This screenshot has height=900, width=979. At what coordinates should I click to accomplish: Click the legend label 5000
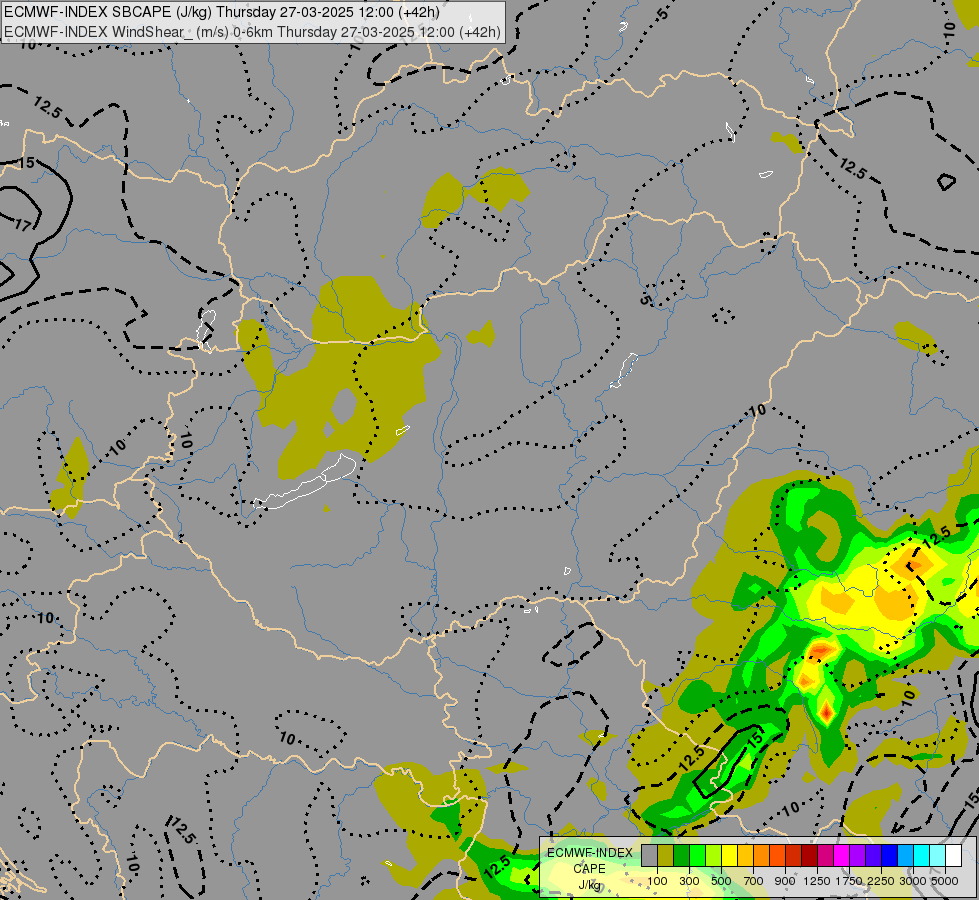click(944, 881)
